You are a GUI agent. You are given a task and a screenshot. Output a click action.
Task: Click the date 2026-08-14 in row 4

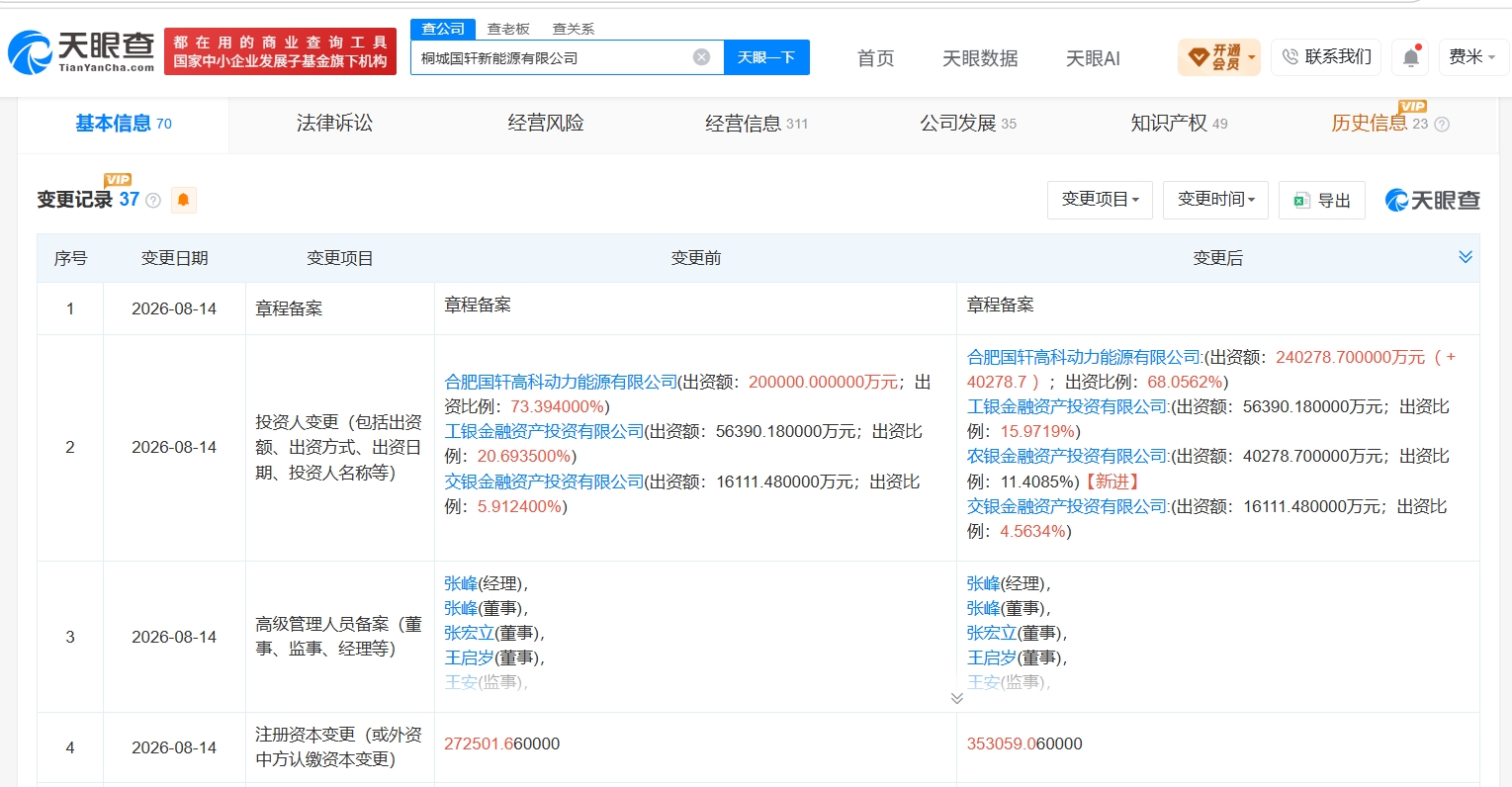coord(174,747)
